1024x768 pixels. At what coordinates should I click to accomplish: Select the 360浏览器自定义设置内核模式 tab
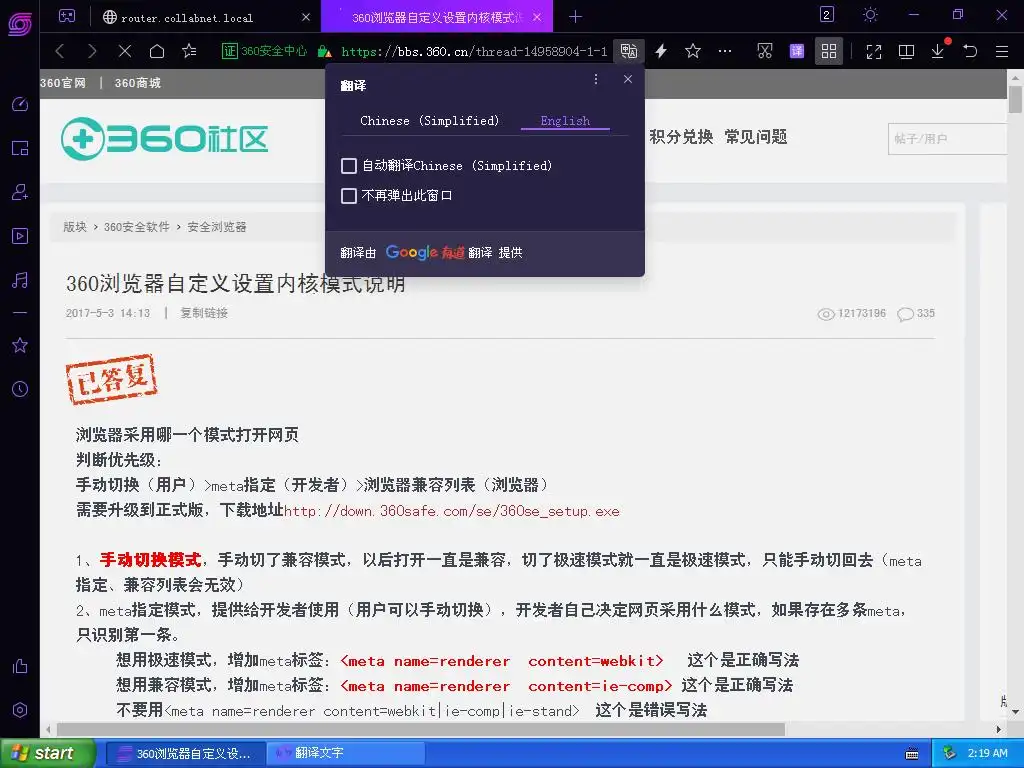(437, 18)
